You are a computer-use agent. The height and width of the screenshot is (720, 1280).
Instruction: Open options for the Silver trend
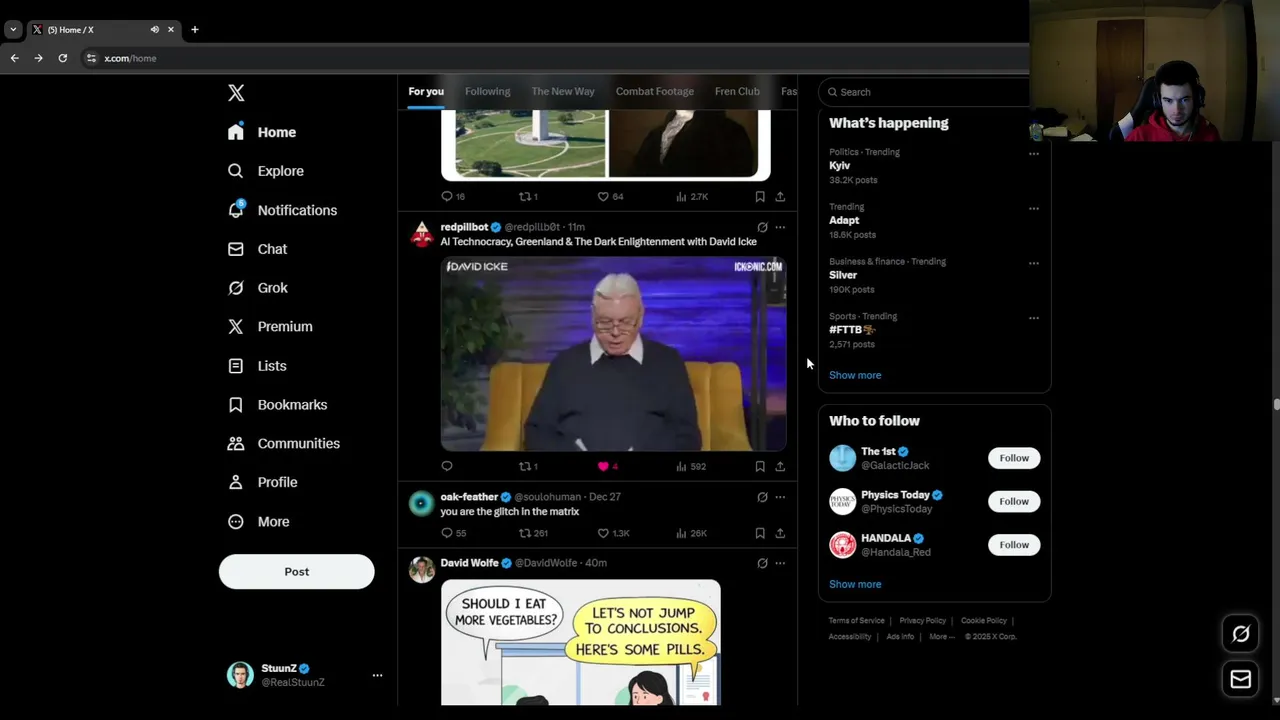(x=1034, y=264)
